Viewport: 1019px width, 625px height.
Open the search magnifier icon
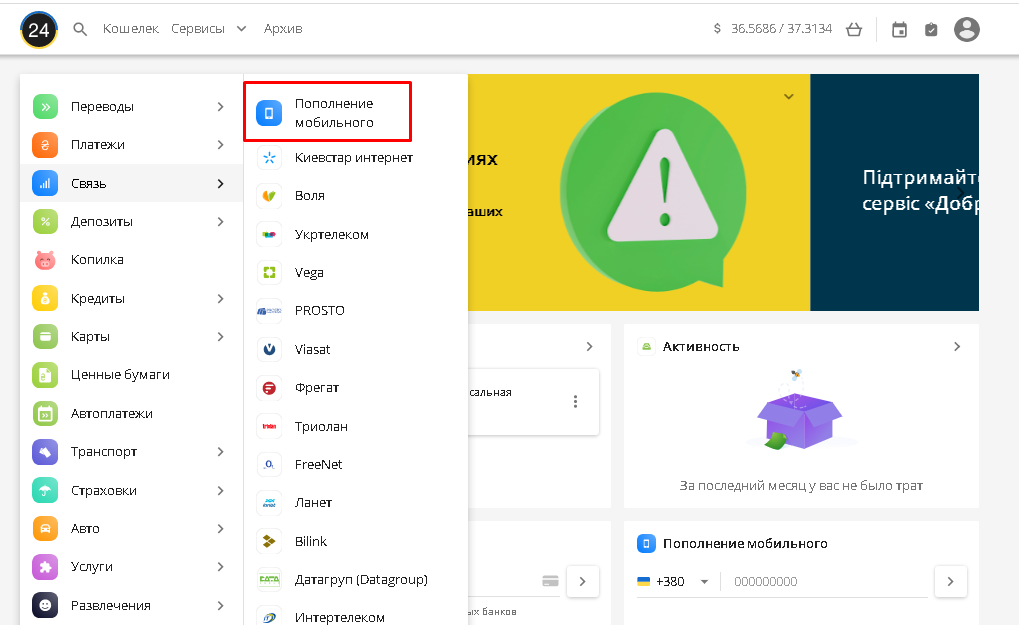click(x=81, y=29)
